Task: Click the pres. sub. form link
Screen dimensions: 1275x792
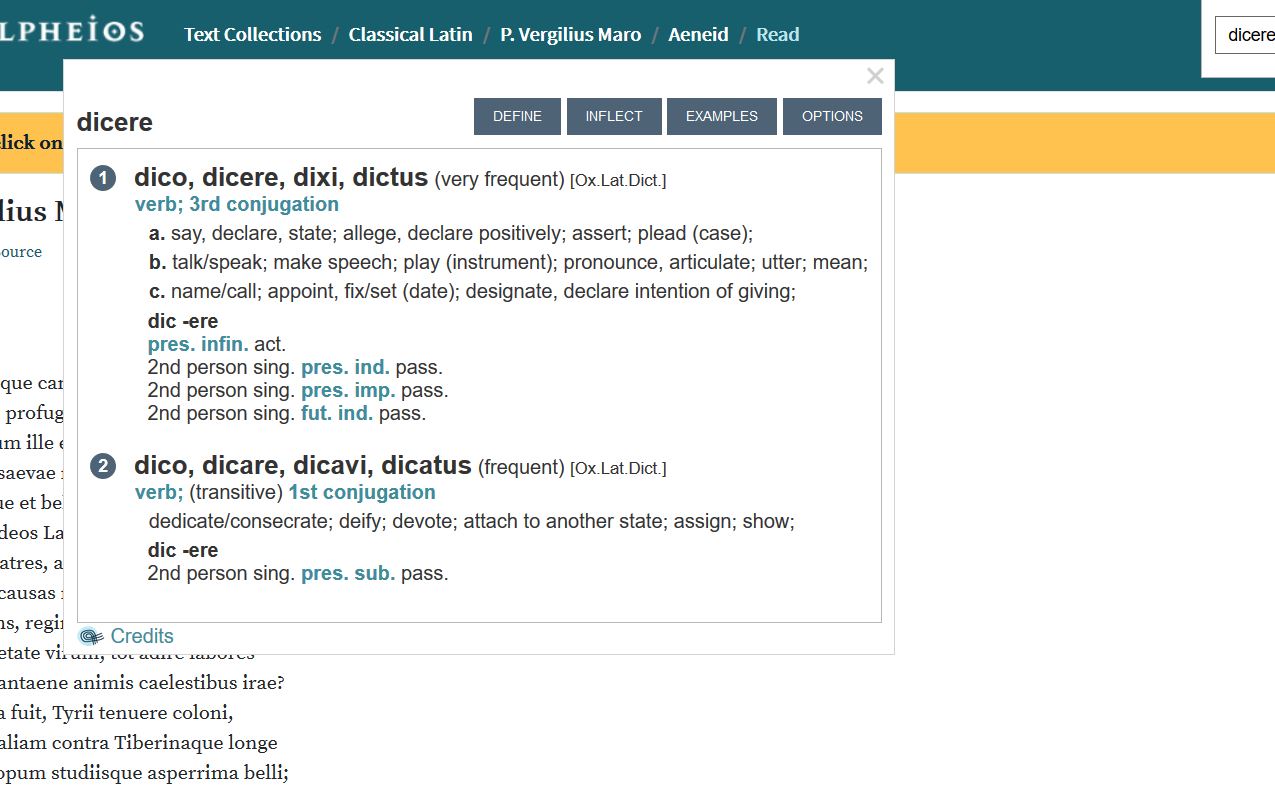Action: tap(349, 573)
